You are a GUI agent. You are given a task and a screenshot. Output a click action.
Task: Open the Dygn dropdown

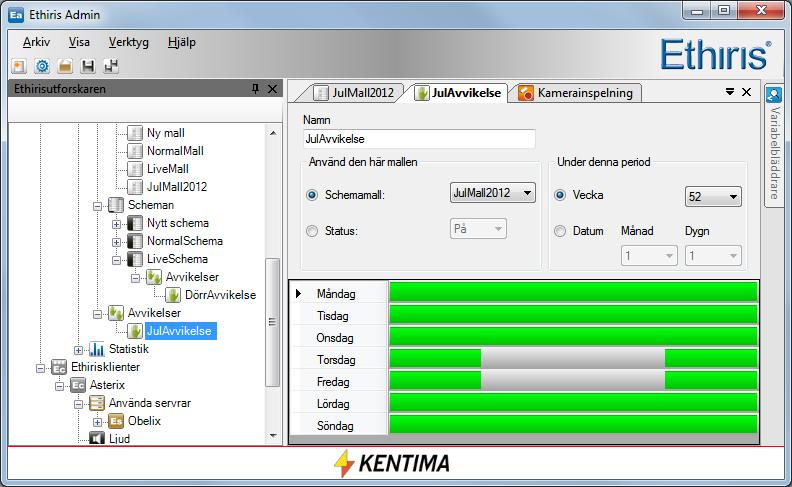click(713, 256)
